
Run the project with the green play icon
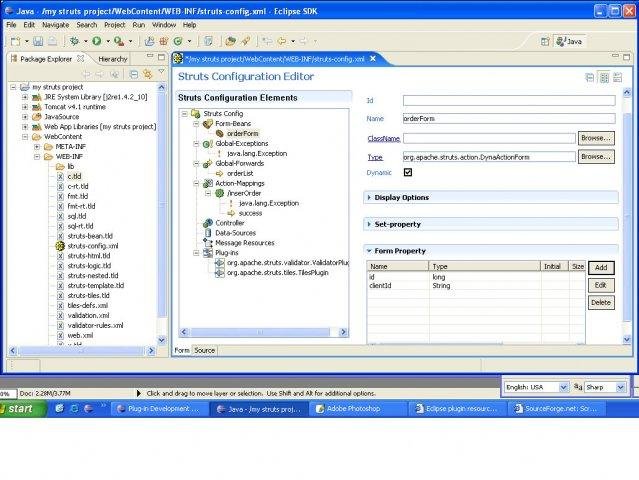[x=97, y=41]
